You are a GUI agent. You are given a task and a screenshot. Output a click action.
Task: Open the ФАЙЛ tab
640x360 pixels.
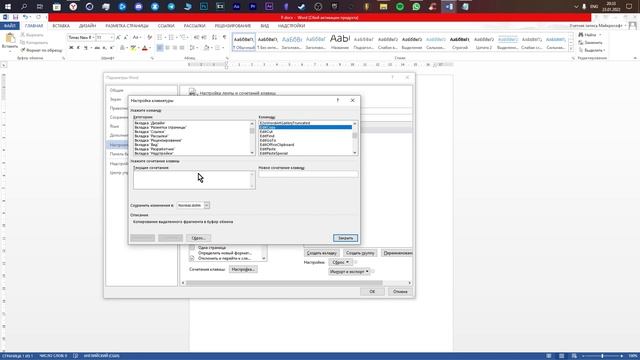point(10,26)
